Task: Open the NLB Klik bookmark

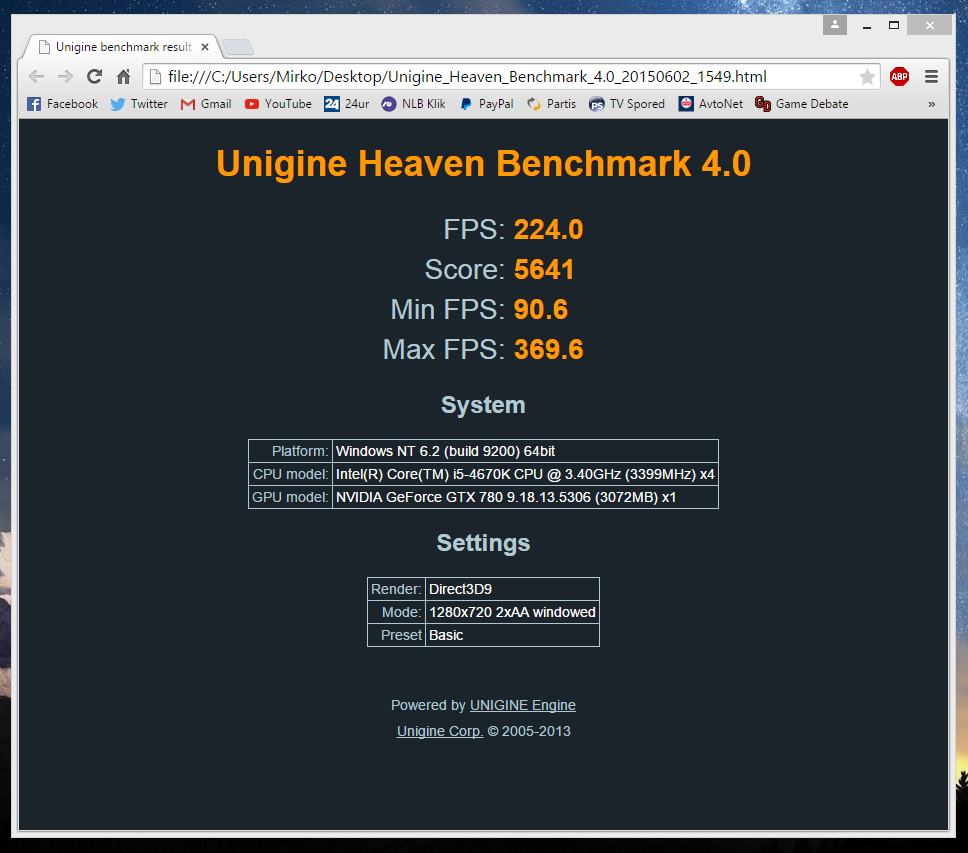Action: (x=413, y=104)
